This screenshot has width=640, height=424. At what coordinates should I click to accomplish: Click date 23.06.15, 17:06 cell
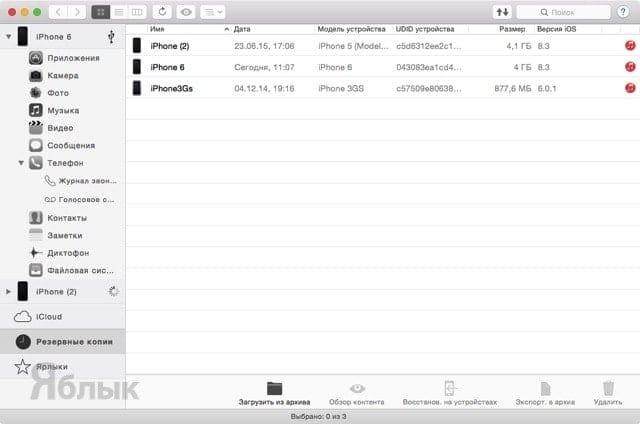[x=264, y=46]
